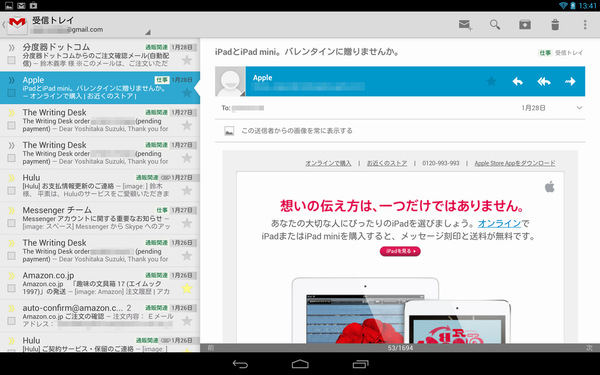Tap the clock showing 13:41

[587, 6]
